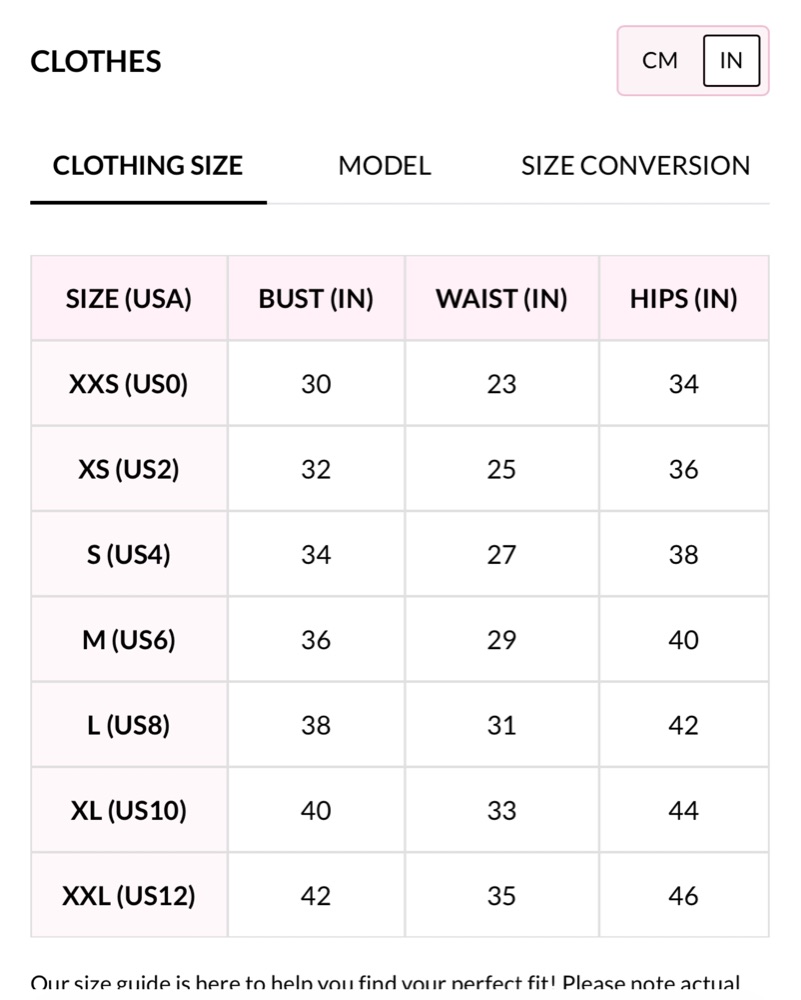Click the BUST (IN) column header
Screen dimensions: 801x1000
(x=316, y=299)
